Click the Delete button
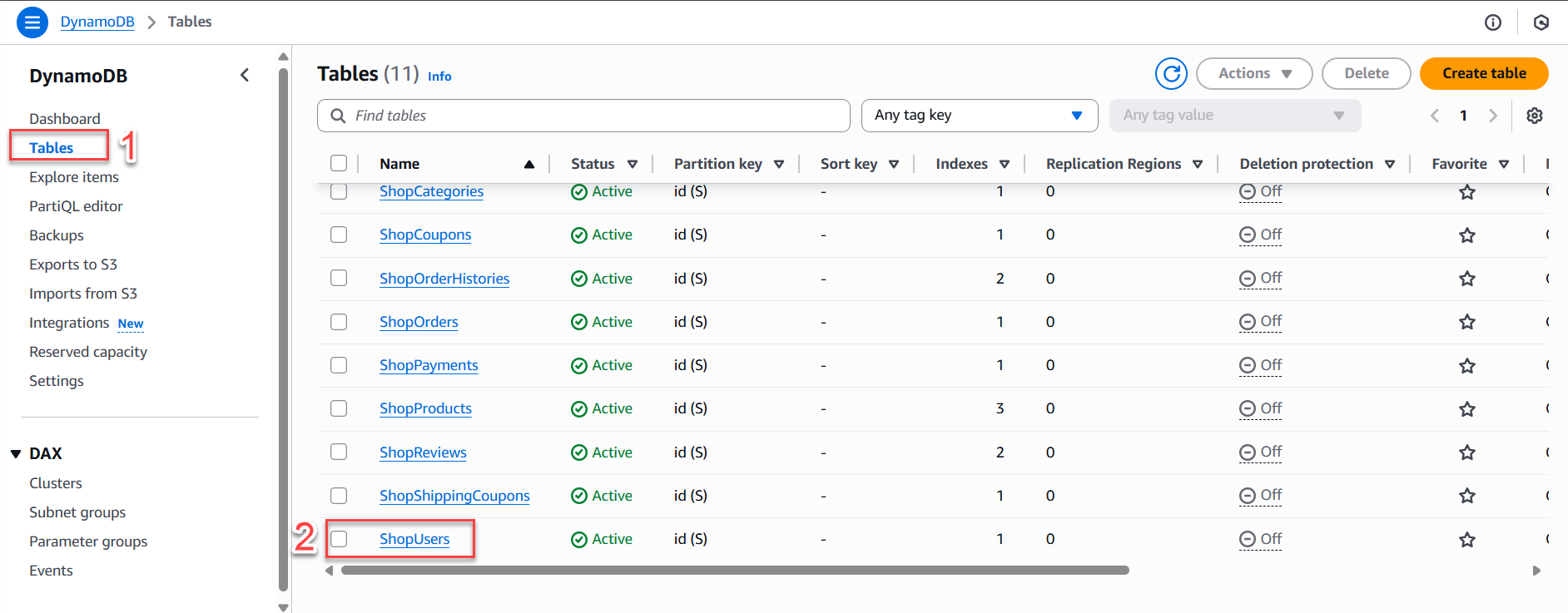Image resolution: width=1568 pixels, height=613 pixels. (x=1367, y=73)
